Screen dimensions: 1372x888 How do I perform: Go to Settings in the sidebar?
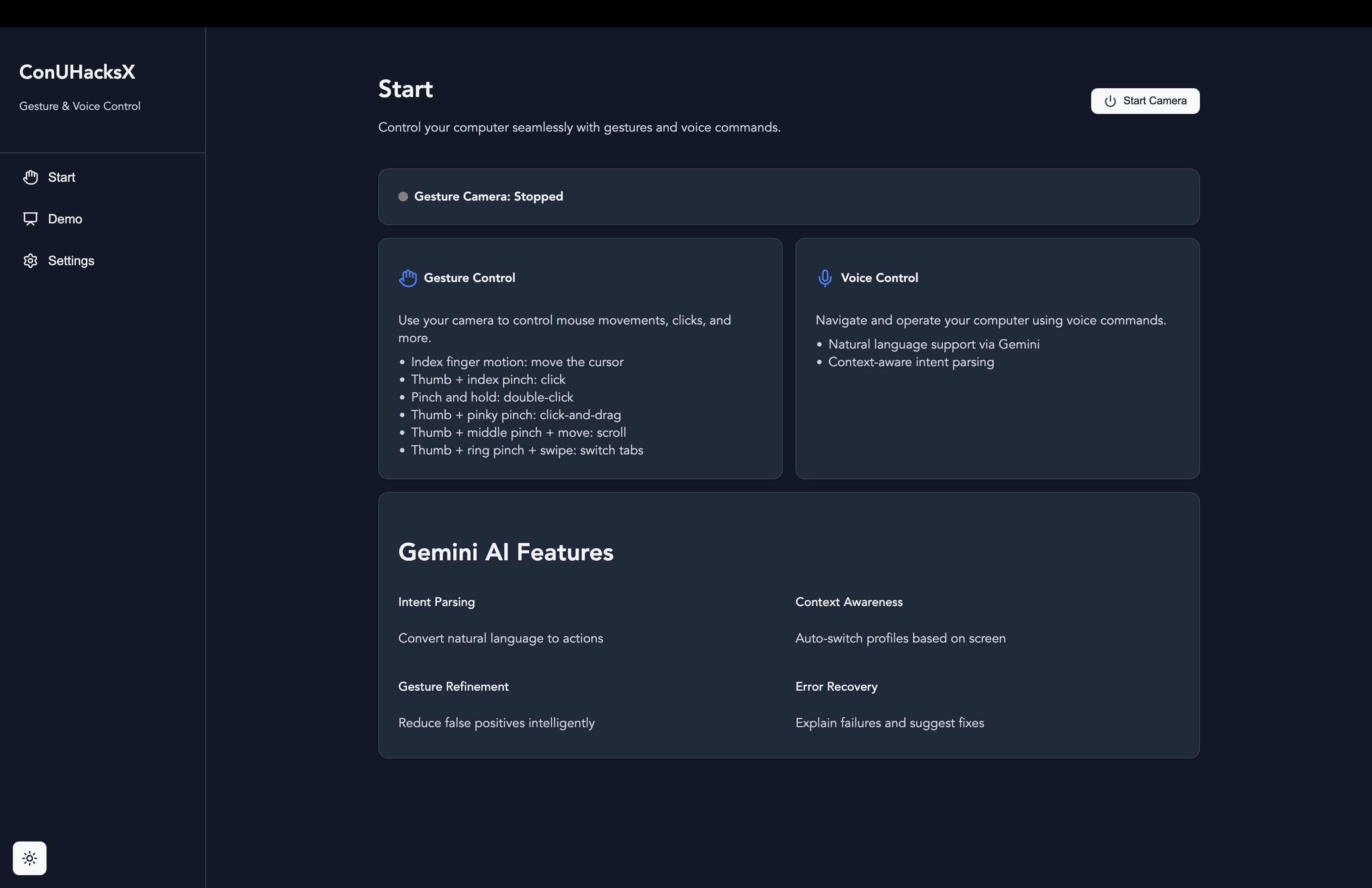click(71, 260)
